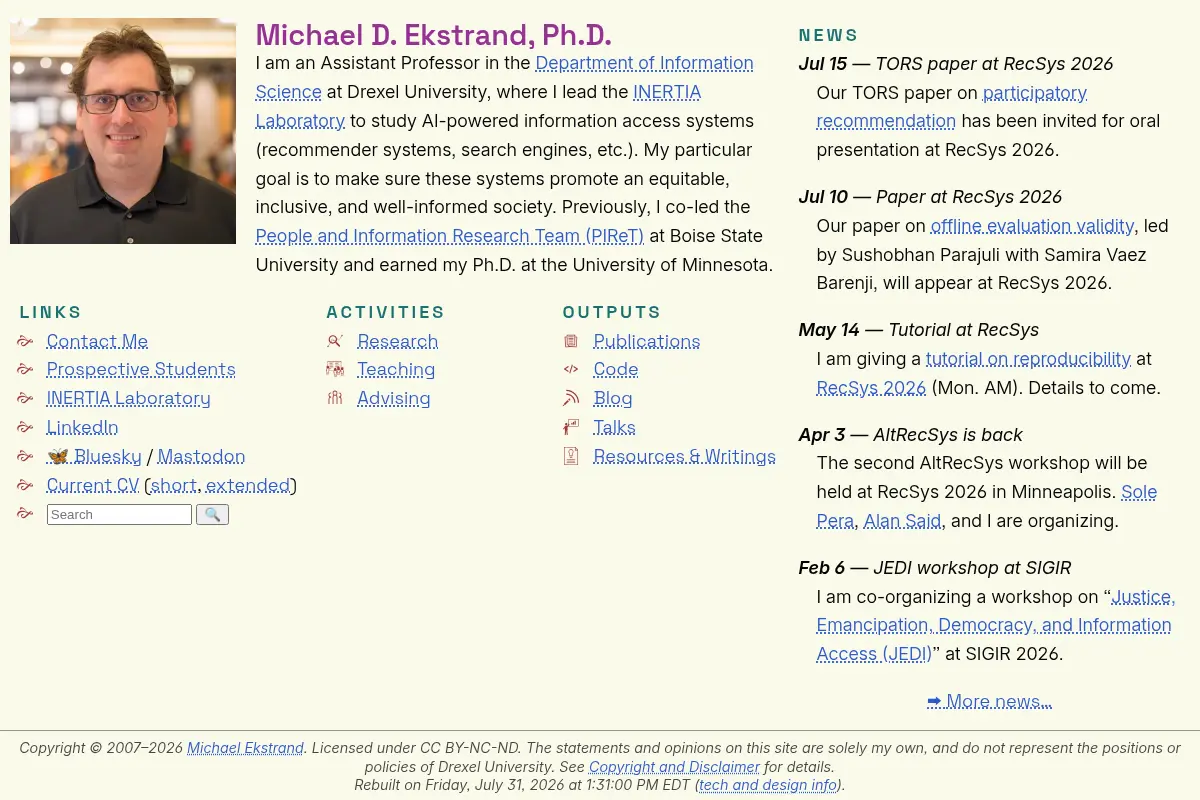The height and width of the screenshot is (800, 1200).
Task: Open the short CV version
Action: pyautogui.click(x=174, y=485)
